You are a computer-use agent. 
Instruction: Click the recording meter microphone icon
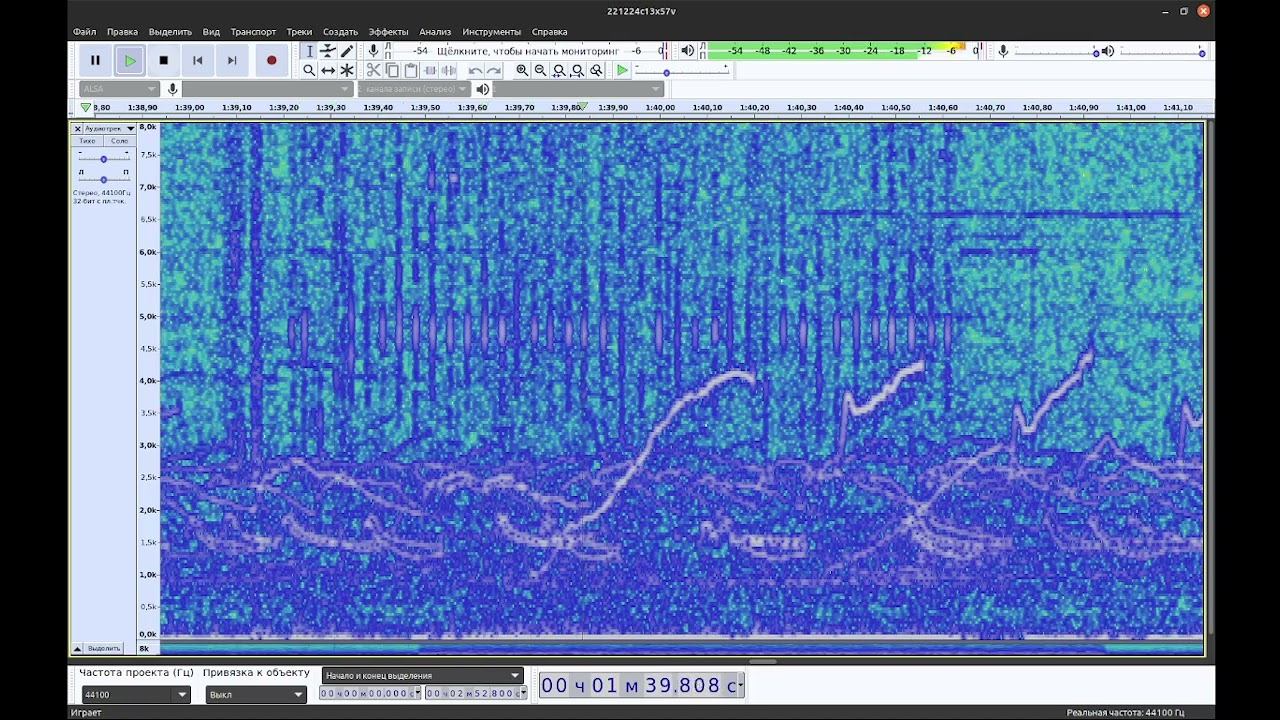click(x=374, y=51)
